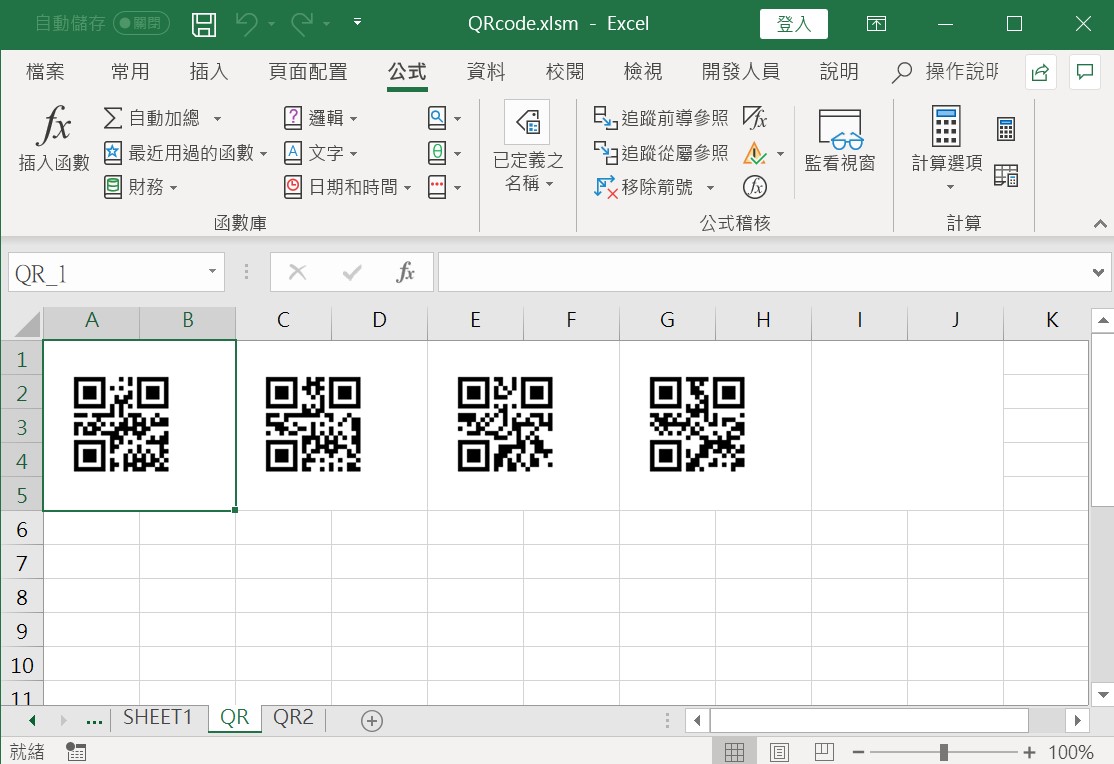Image resolution: width=1114 pixels, height=764 pixels.
Task: Select the second QR code image
Action: pos(313,424)
